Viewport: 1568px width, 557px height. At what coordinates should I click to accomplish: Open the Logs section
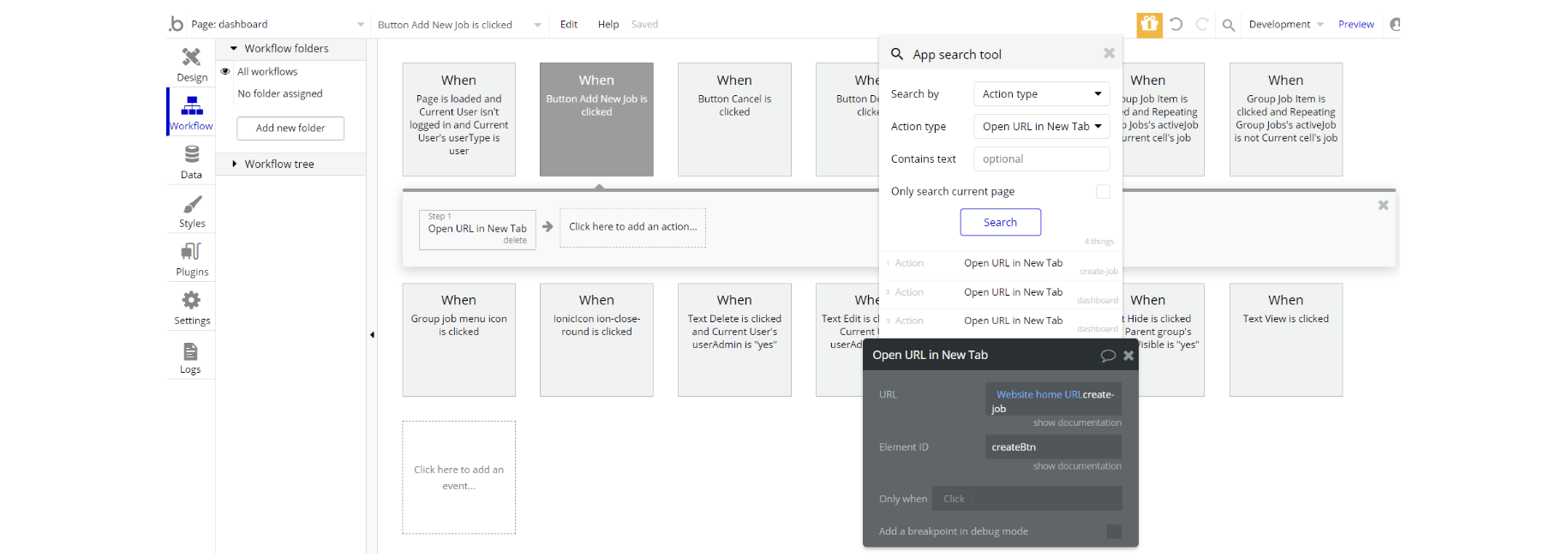(x=190, y=356)
